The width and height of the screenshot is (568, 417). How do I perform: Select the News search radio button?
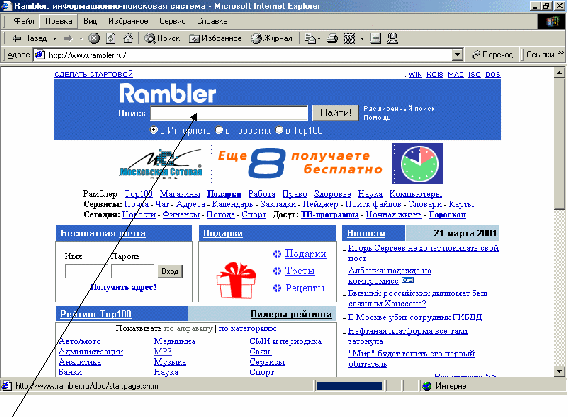tap(219, 130)
